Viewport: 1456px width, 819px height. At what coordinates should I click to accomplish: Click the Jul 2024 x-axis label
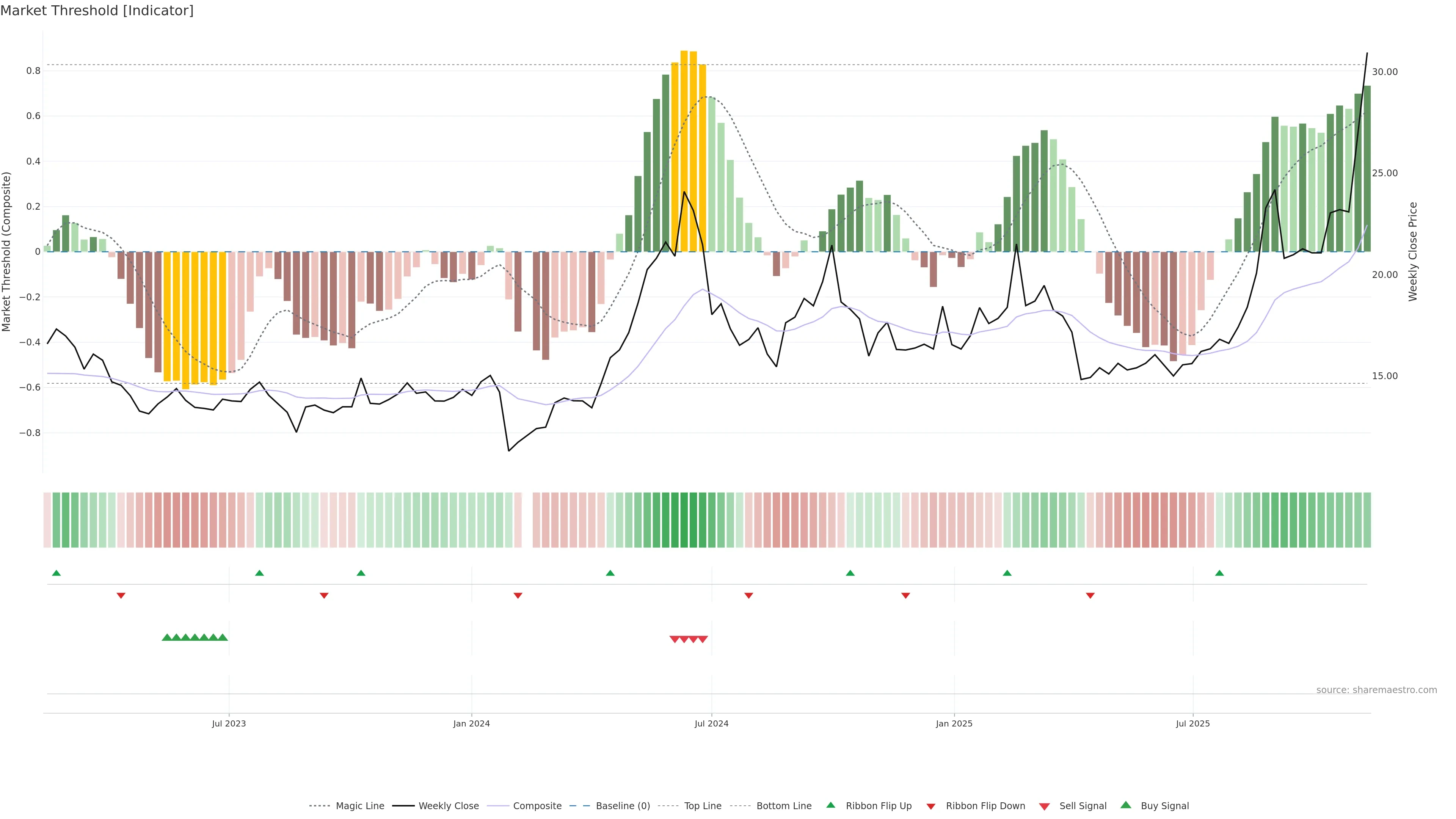pos(711,723)
